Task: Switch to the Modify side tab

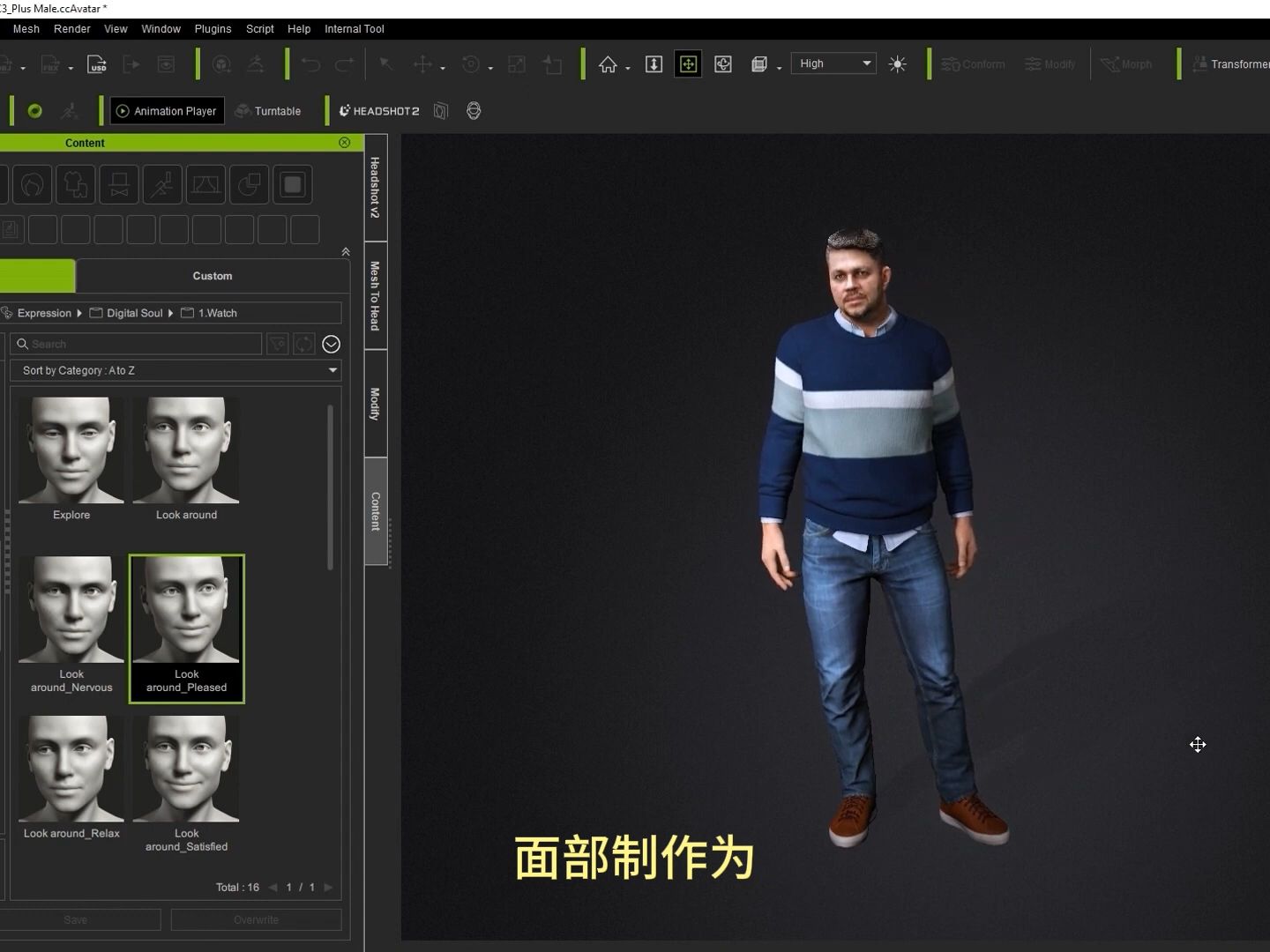Action: click(x=376, y=404)
